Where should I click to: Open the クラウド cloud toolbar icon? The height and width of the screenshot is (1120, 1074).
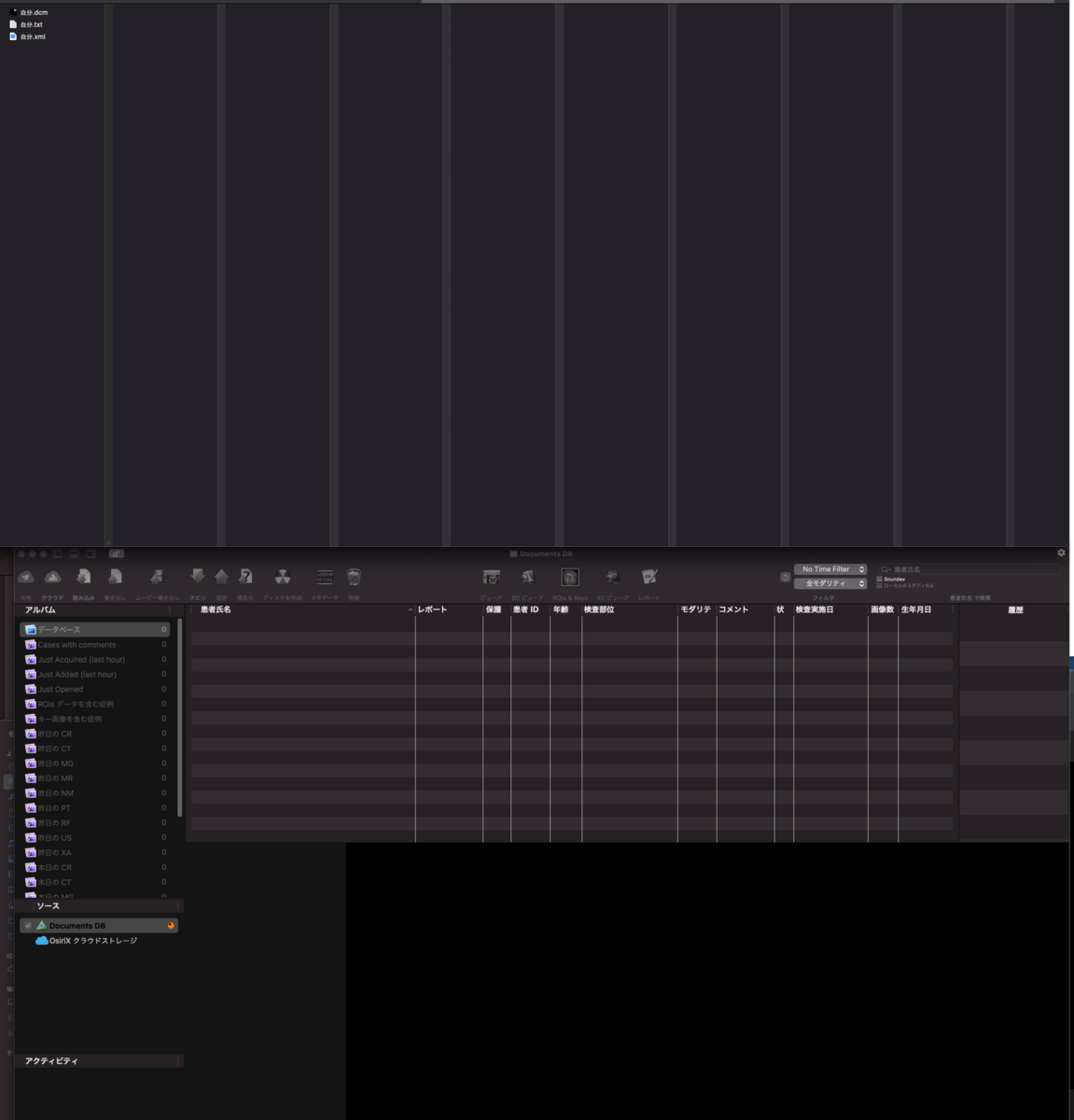[53, 577]
